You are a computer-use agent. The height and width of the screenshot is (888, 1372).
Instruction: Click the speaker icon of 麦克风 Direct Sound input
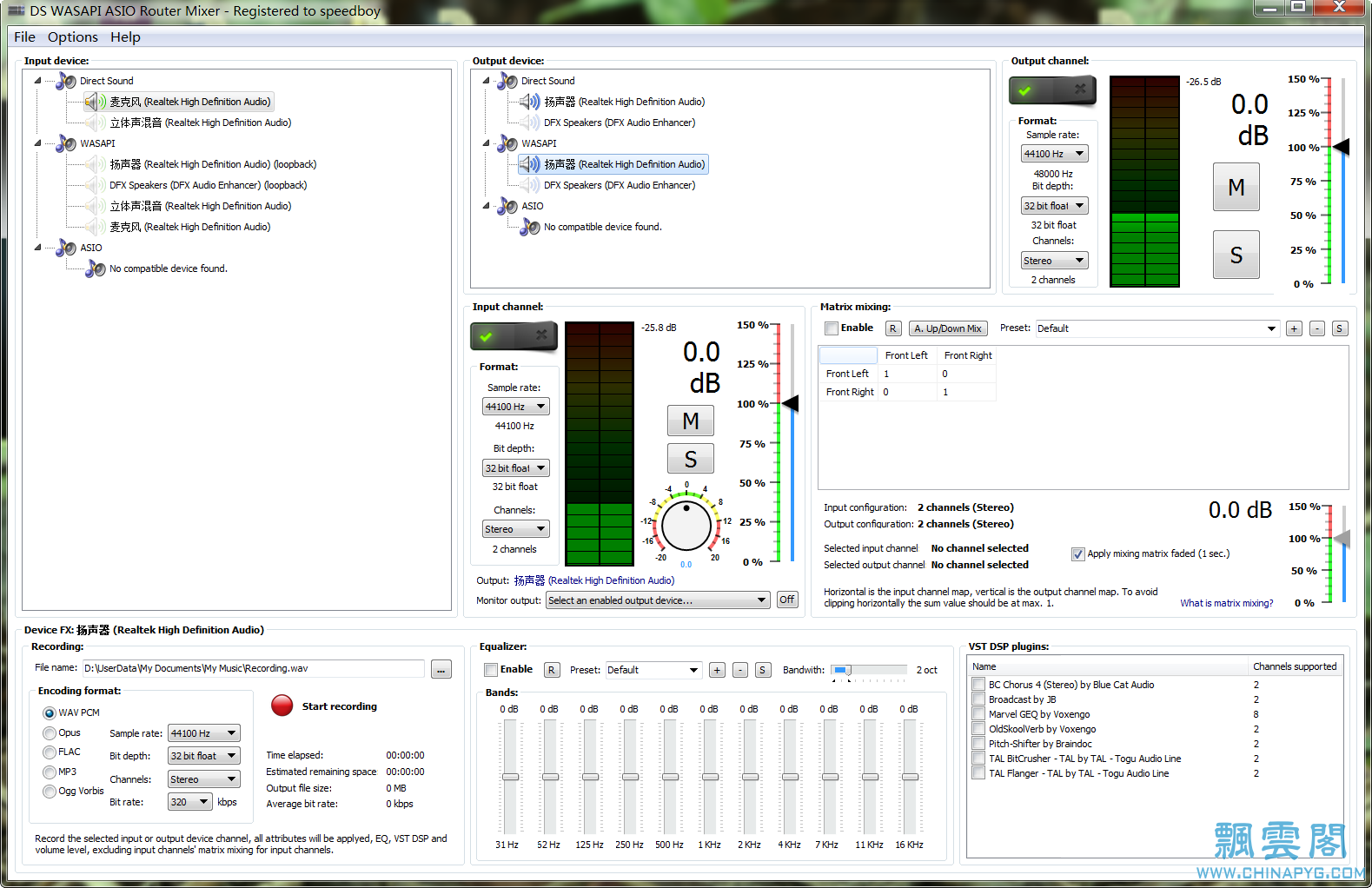pyautogui.click(x=96, y=102)
